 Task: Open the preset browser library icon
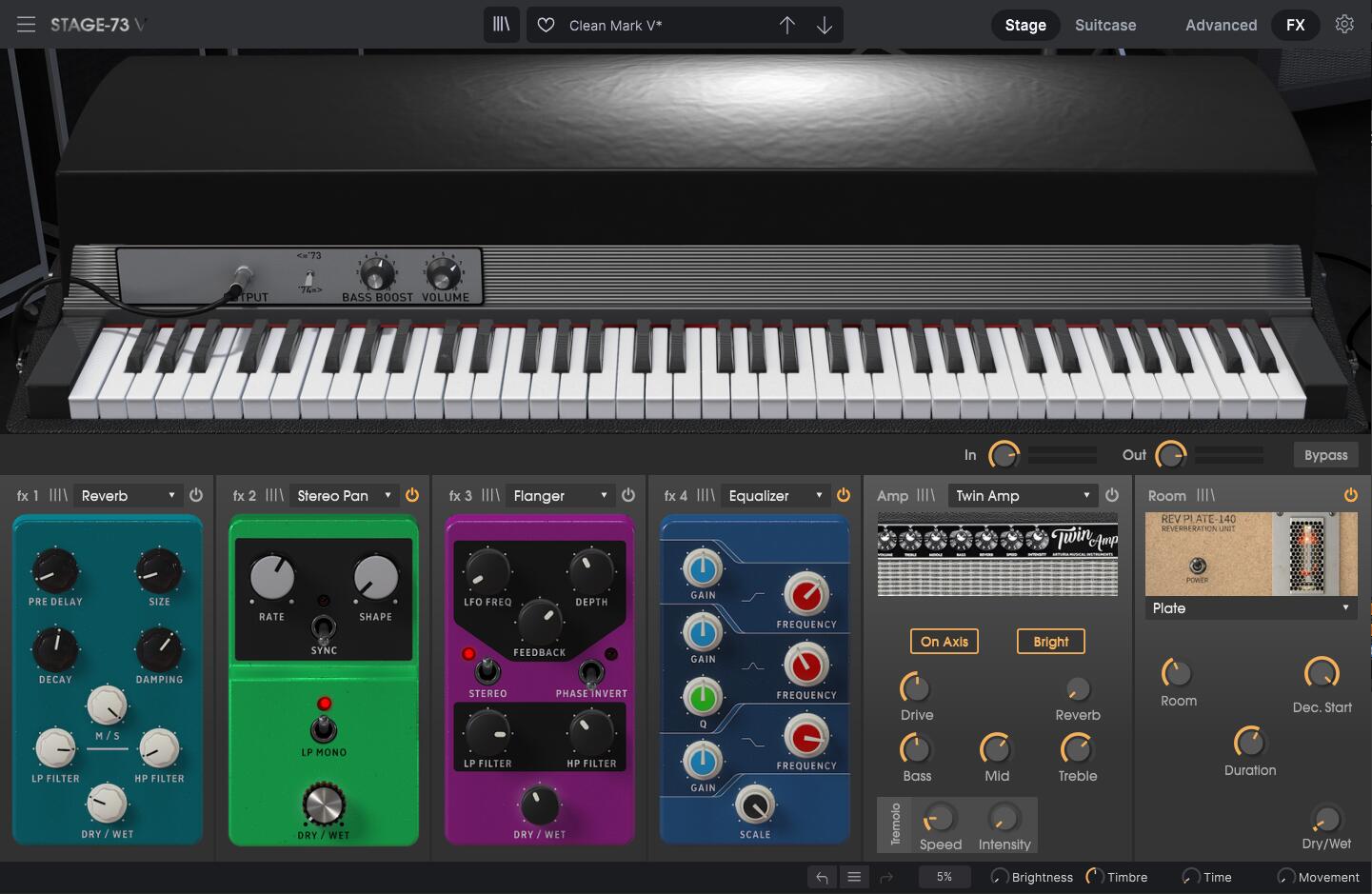(x=501, y=25)
